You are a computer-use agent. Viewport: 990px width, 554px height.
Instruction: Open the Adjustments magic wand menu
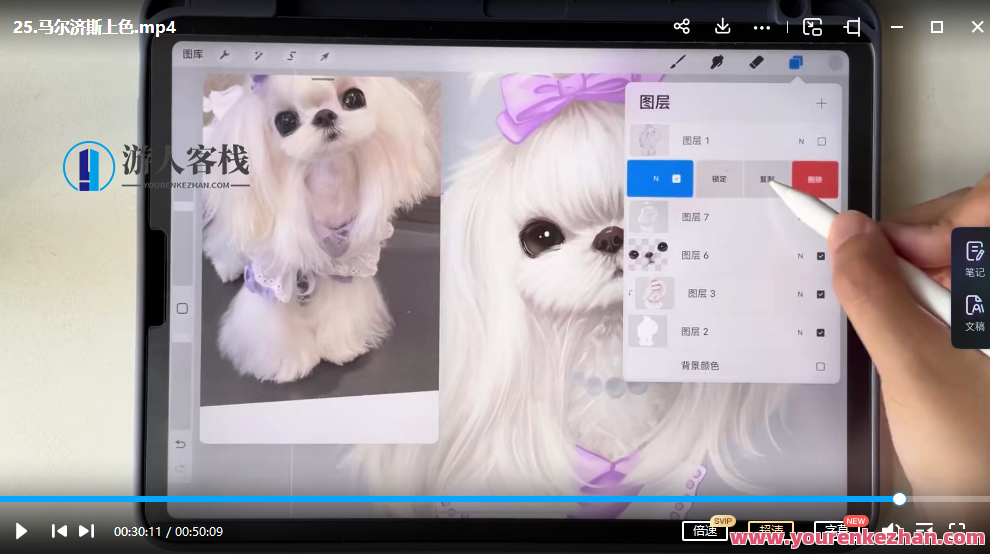[258, 56]
